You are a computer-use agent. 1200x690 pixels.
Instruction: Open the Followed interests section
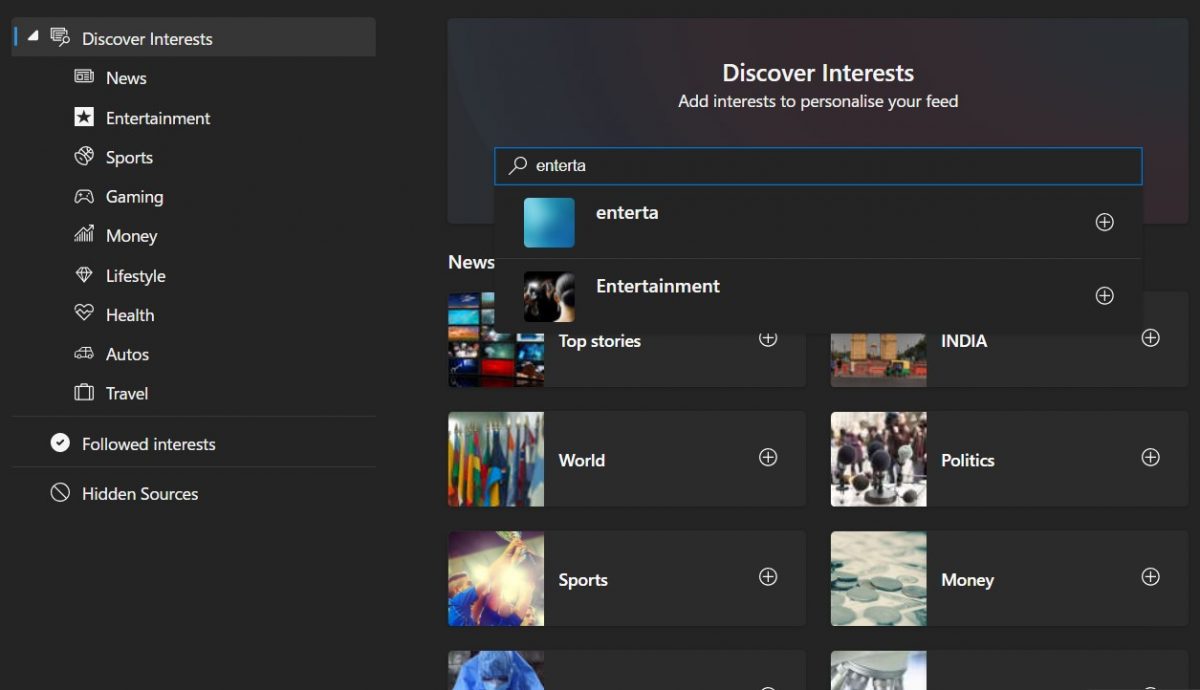[x=148, y=444]
